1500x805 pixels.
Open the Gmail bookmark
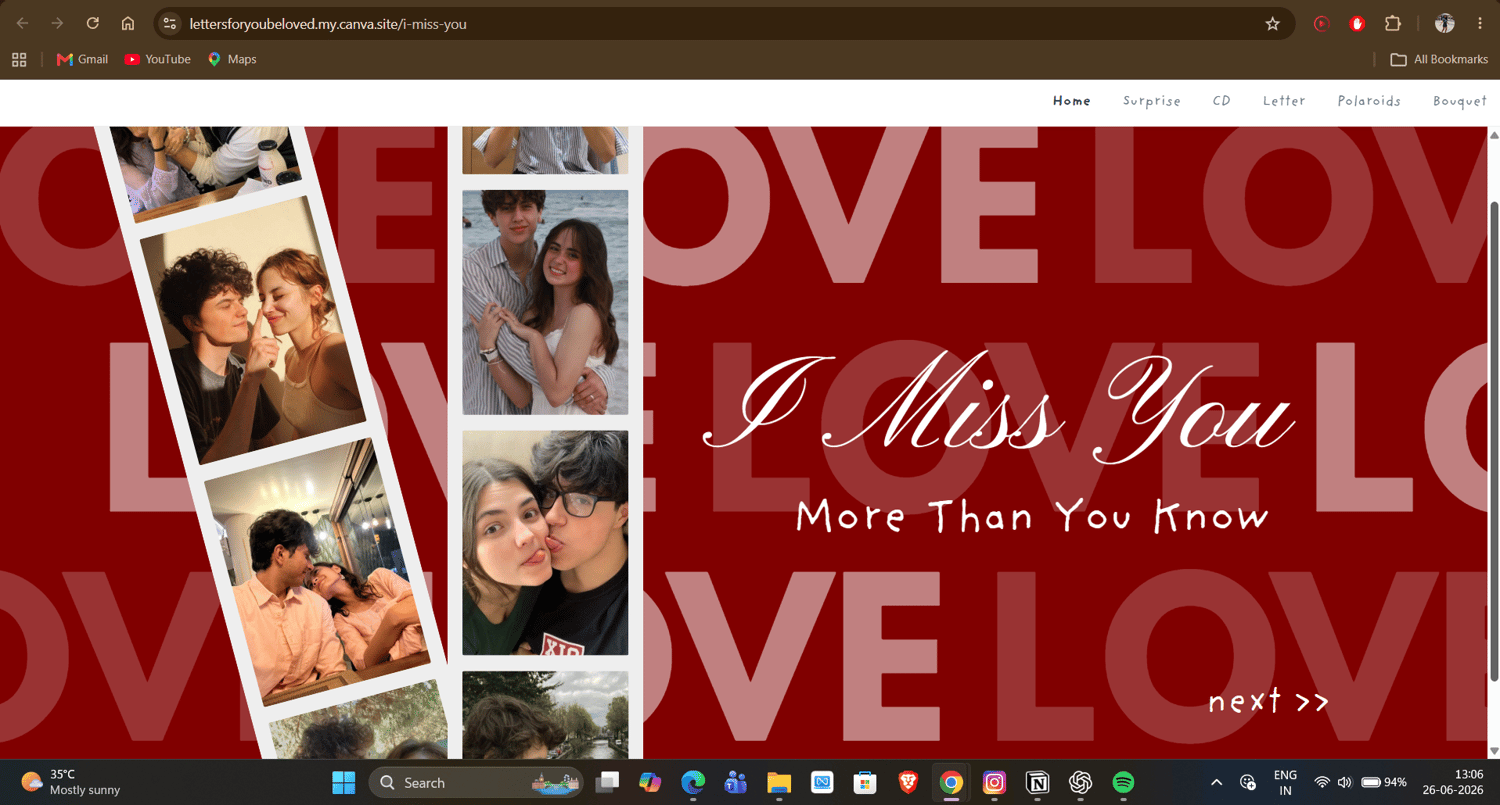83,60
